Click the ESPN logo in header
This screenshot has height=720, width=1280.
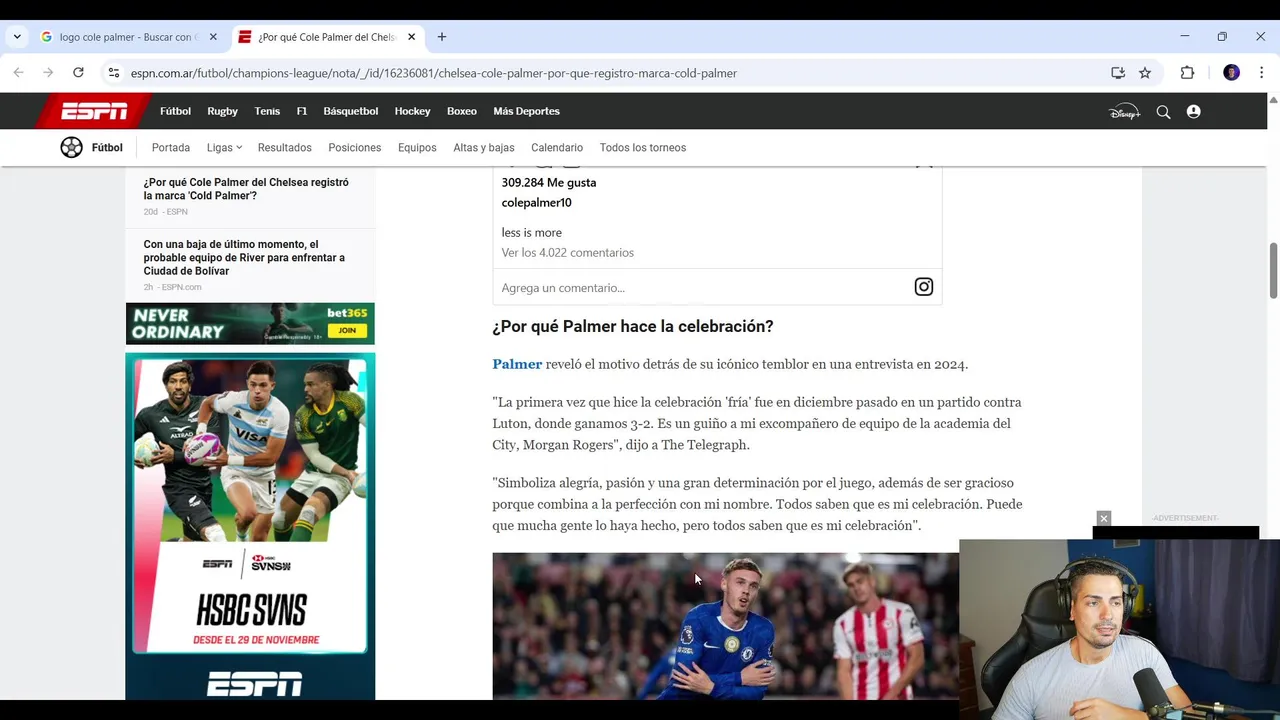pyautogui.click(x=93, y=111)
